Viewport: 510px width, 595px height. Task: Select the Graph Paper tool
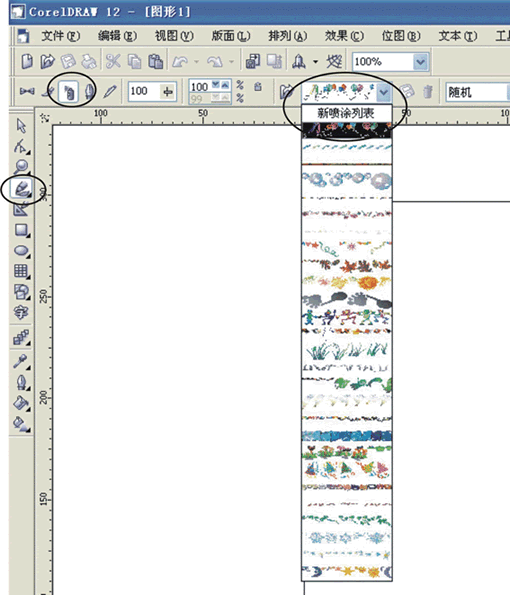coord(21,271)
